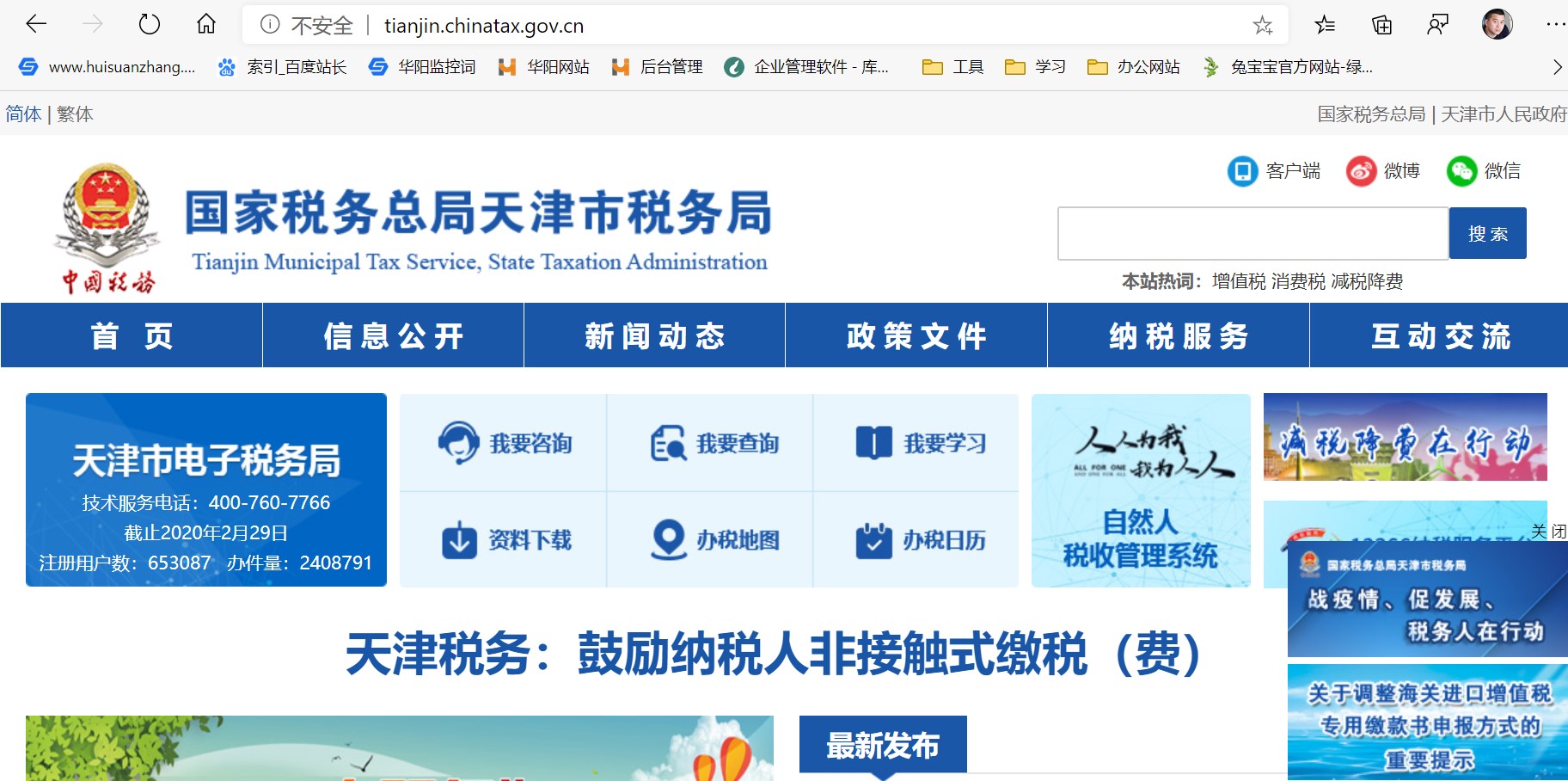Close the floating ad via 关闭

(1548, 532)
